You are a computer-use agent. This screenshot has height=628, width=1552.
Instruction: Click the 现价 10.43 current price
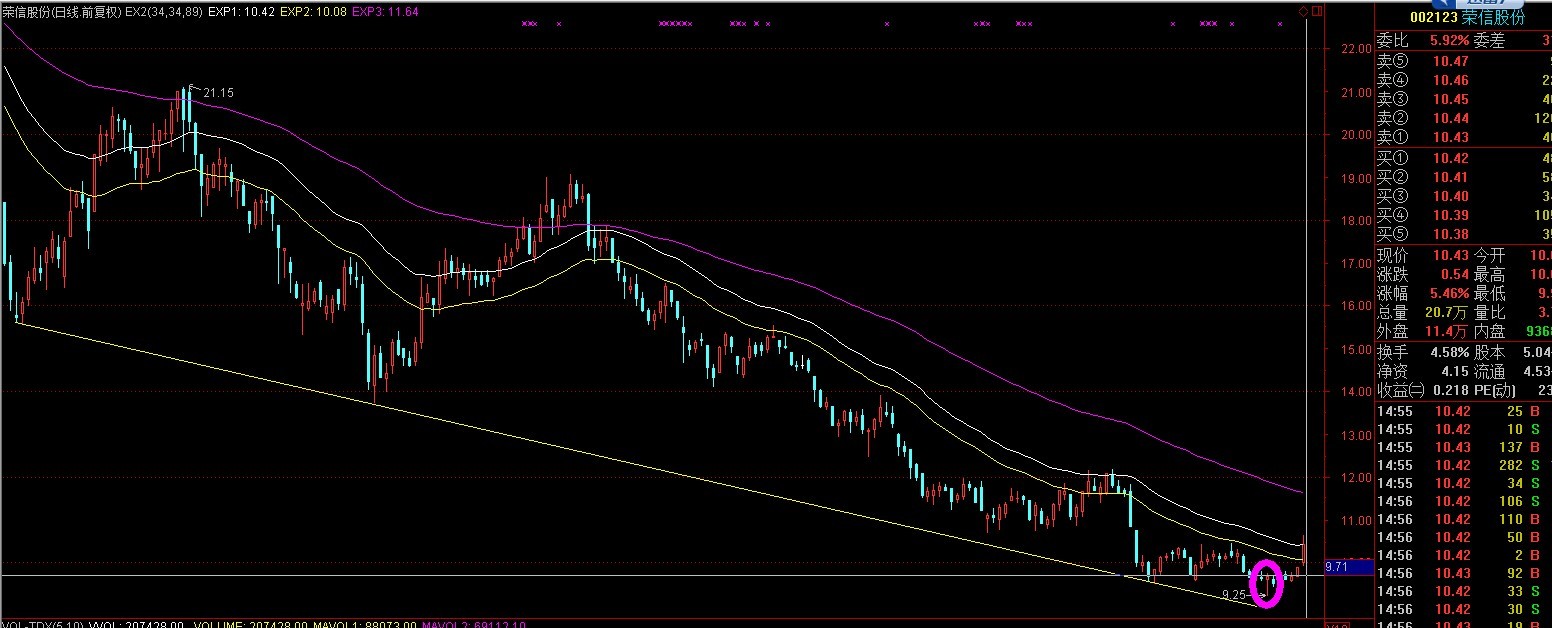click(1451, 256)
